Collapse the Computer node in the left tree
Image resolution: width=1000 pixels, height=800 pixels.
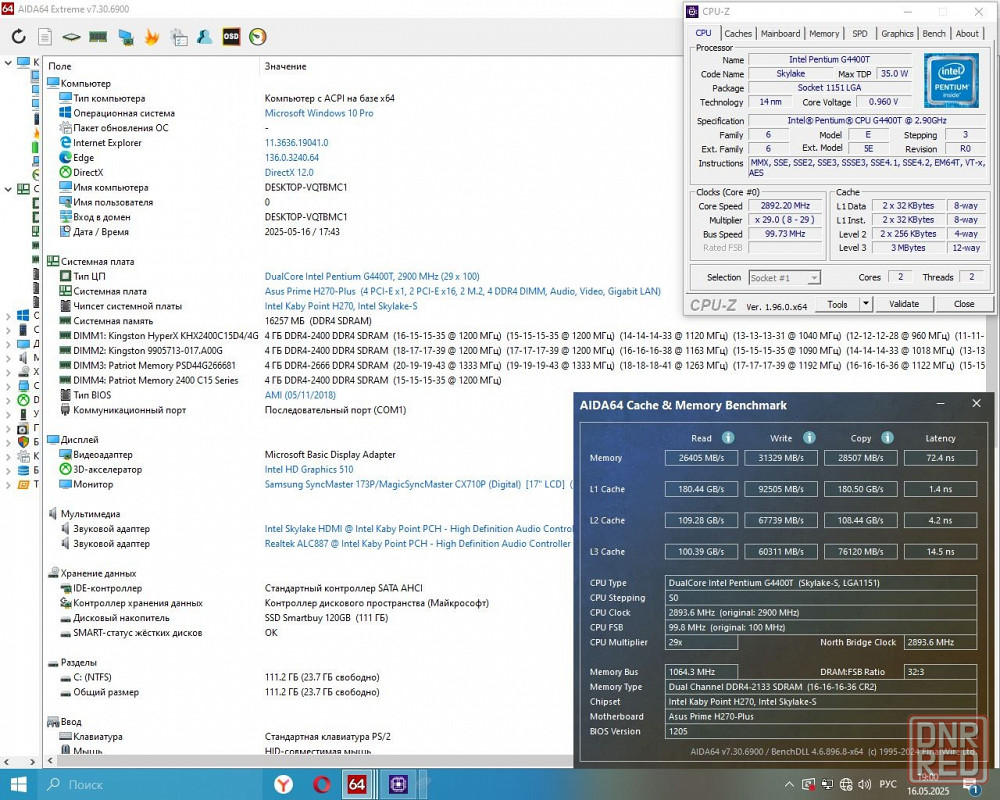pyautogui.click(x=8, y=63)
